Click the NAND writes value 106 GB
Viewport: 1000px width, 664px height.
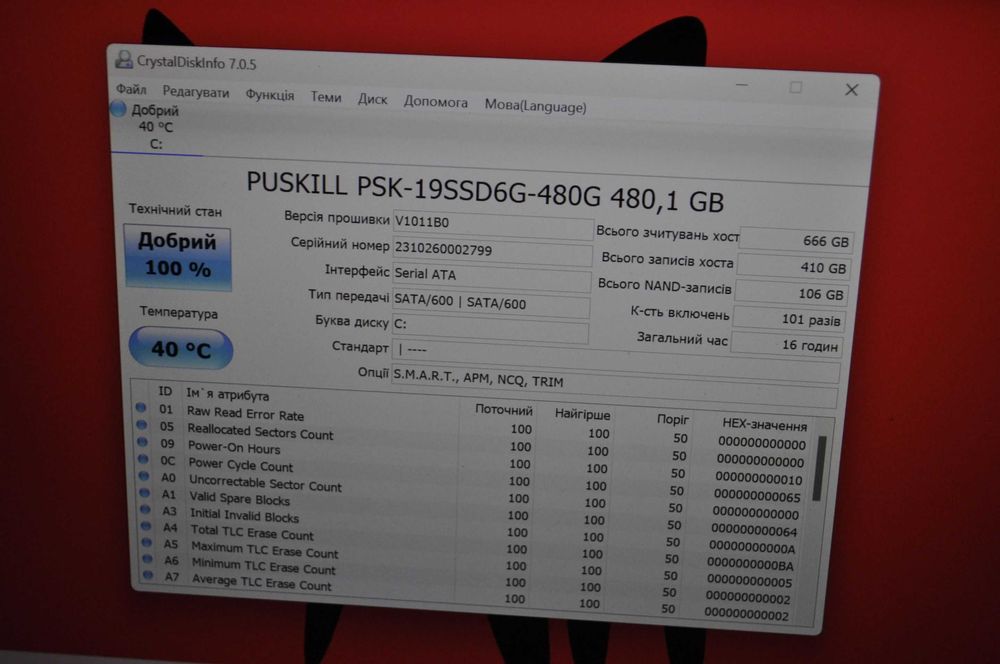coord(791,293)
